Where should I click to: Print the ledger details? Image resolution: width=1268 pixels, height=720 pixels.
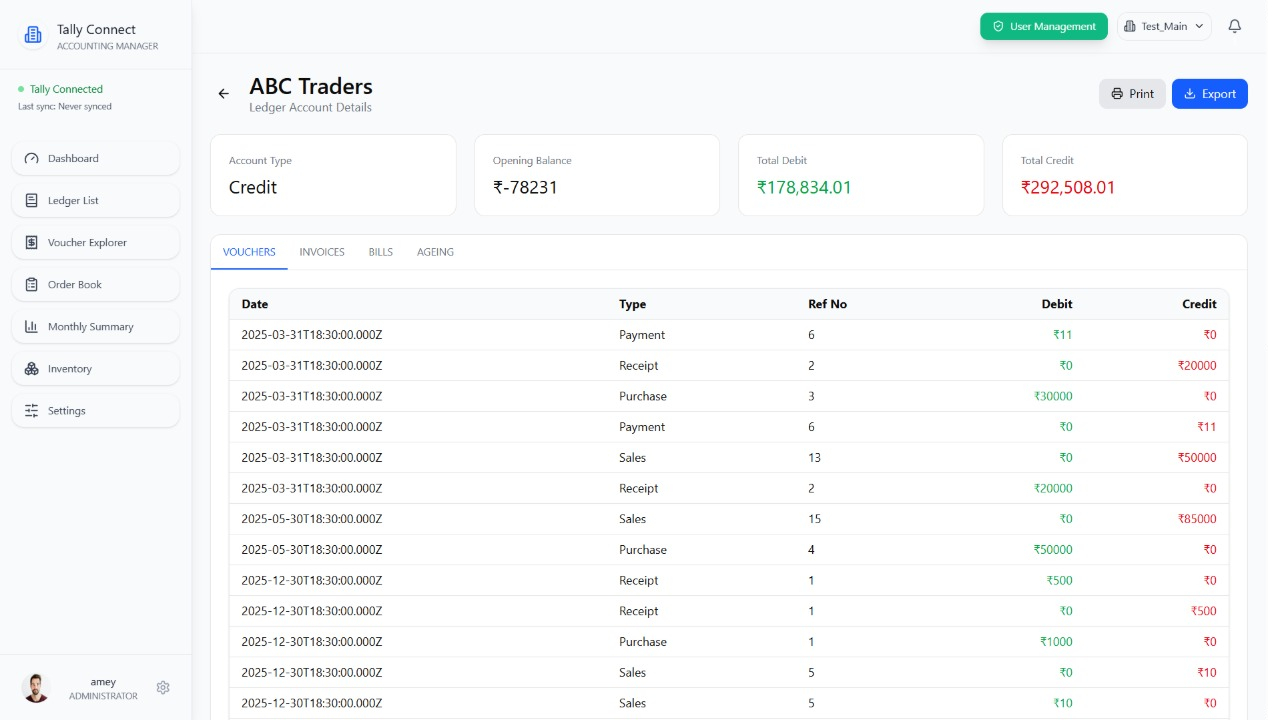click(x=1132, y=94)
